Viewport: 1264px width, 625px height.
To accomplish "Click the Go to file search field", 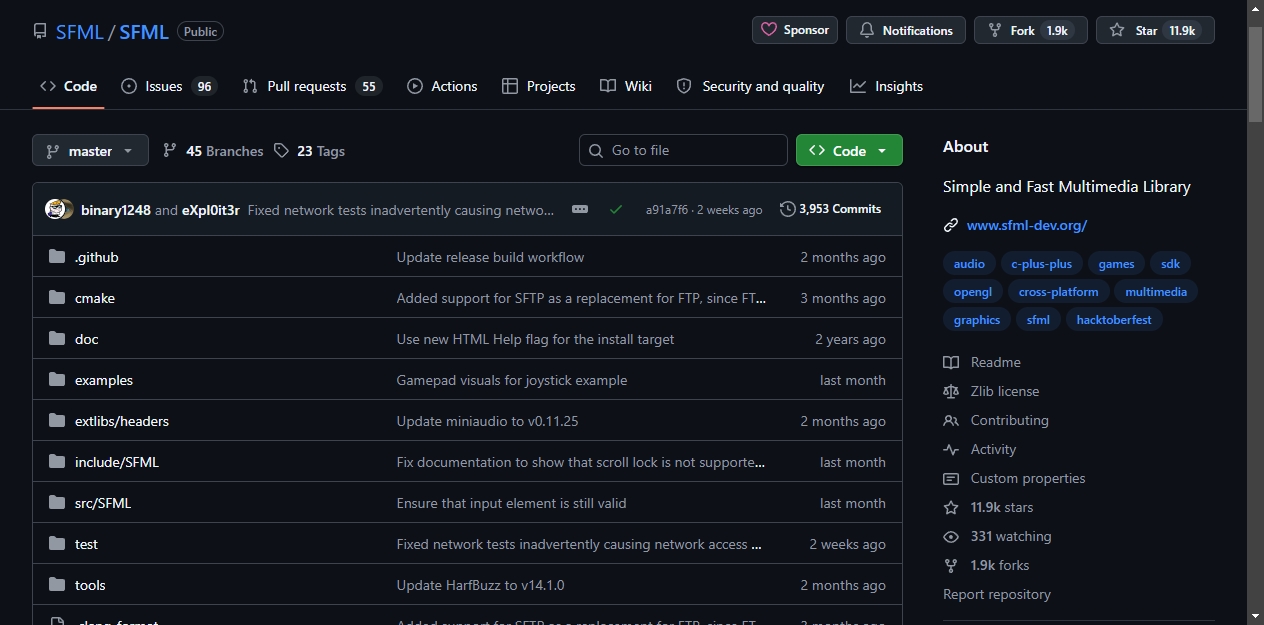I will pos(683,150).
